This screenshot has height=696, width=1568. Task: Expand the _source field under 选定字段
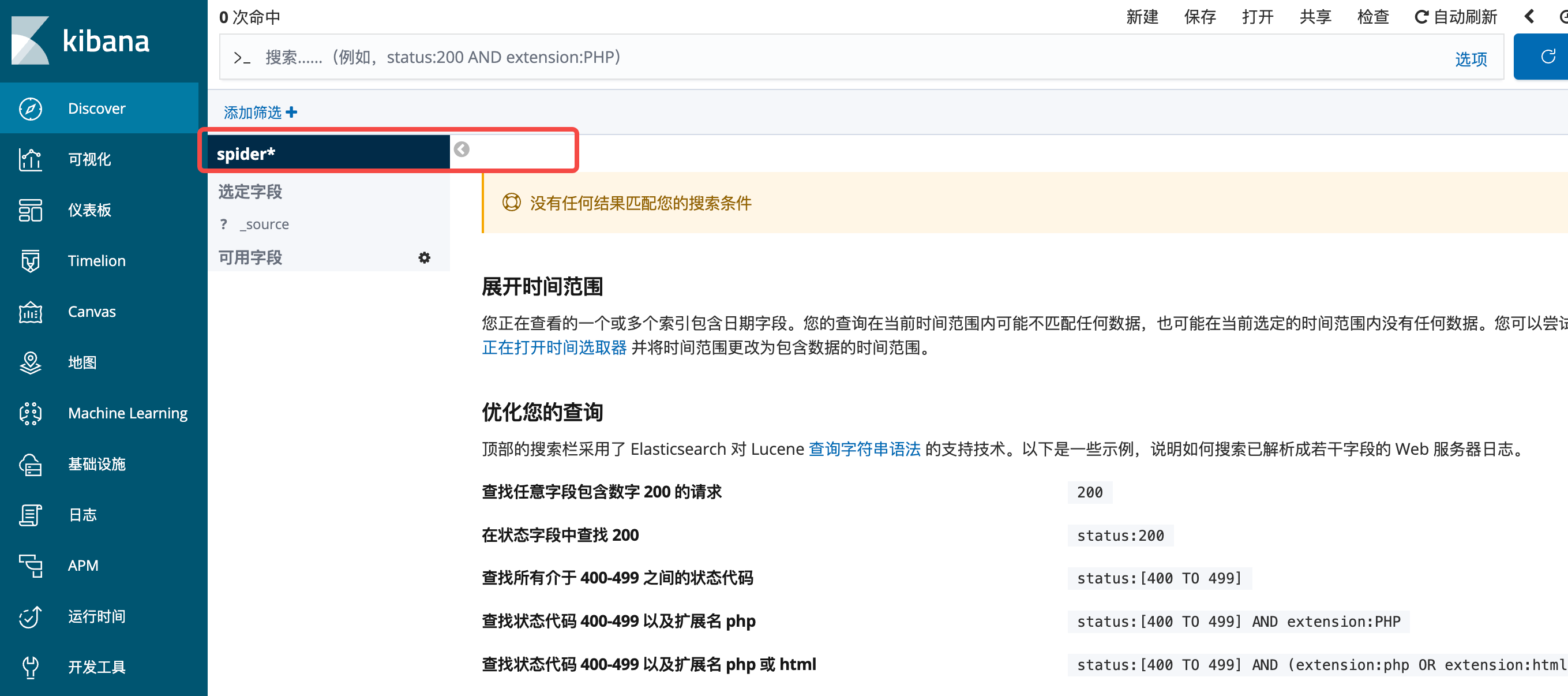(x=264, y=223)
